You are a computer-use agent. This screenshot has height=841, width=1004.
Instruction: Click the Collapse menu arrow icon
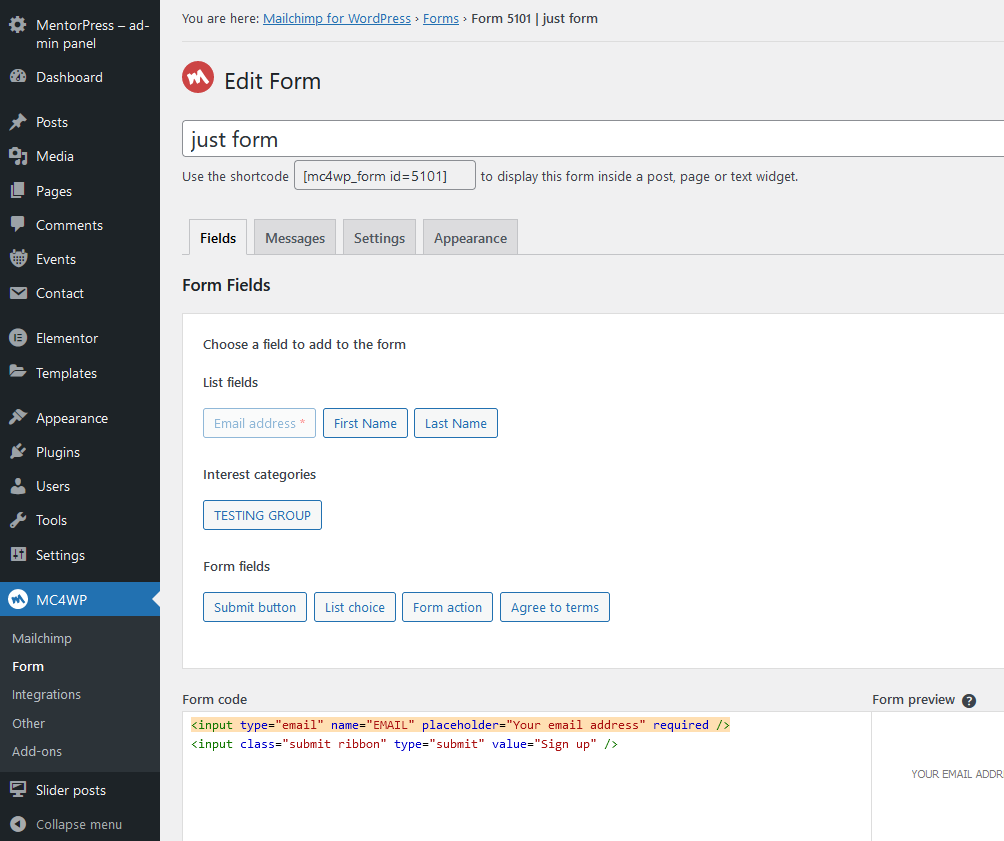tap(18, 824)
